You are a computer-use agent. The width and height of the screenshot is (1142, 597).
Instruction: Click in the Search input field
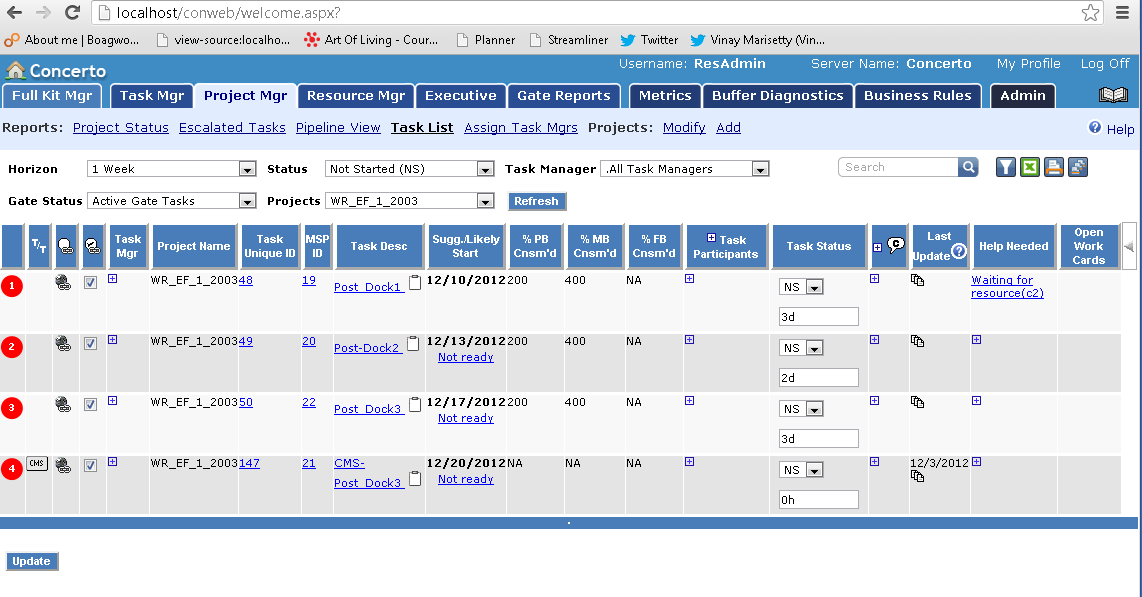[x=899, y=167]
